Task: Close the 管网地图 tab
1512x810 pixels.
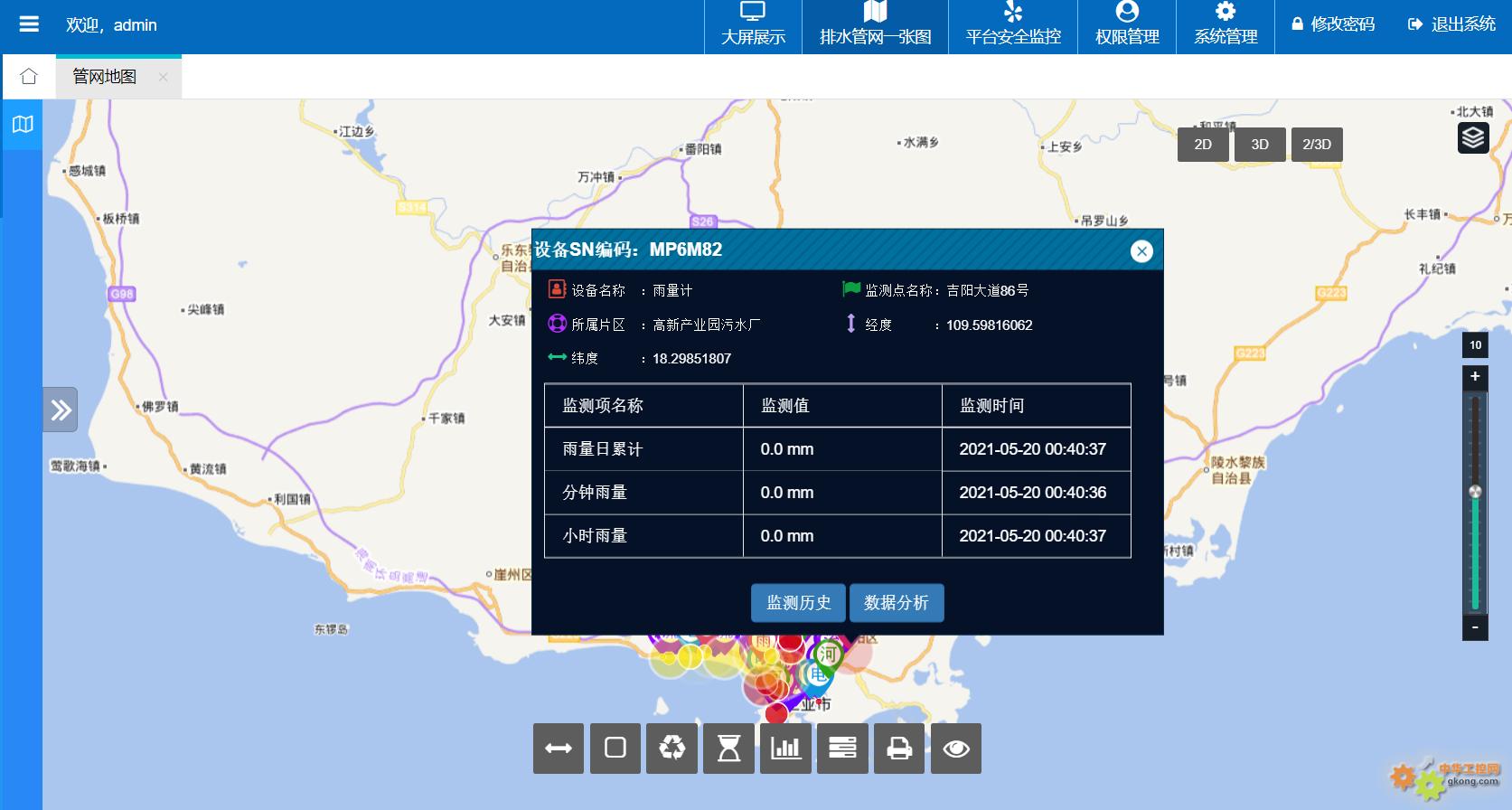Action: tap(163, 77)
